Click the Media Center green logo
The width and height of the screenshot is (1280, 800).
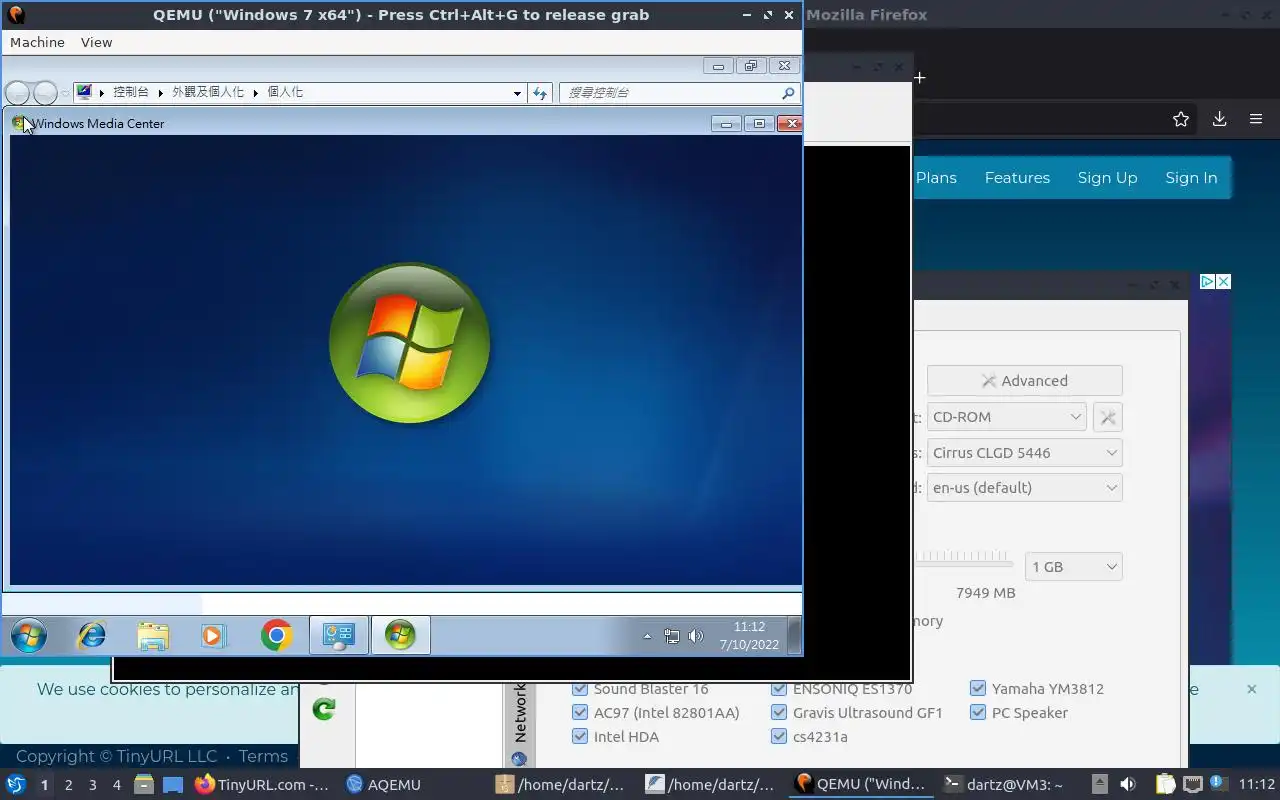tap(409, 343)
